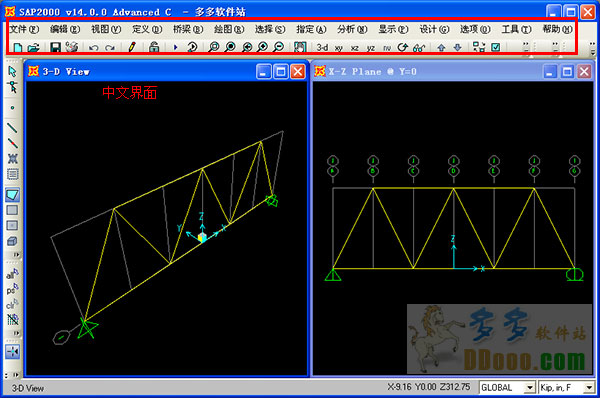Create a new model with New icon
600x398 pixels.
18,48
